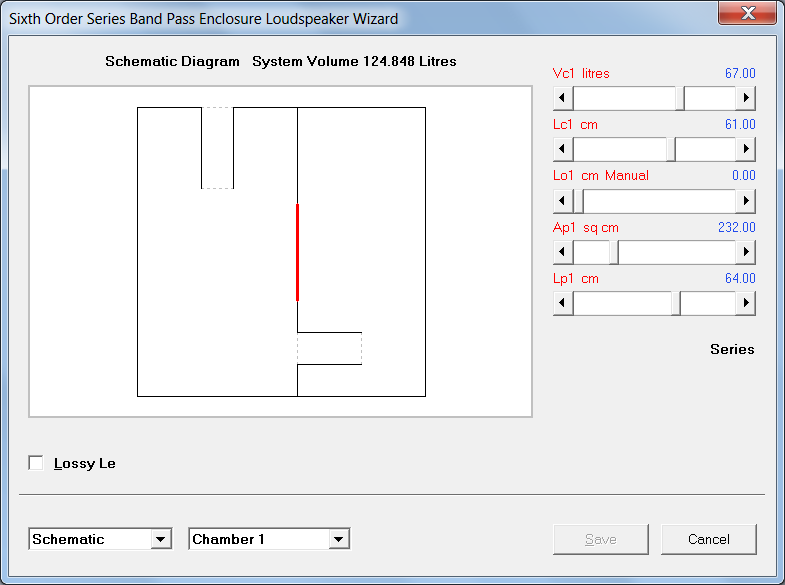Image resolution: width=785 pixels, height=585 pixels.
Task: Click the Ap1 sq cm label
Action: coord(586,228)
